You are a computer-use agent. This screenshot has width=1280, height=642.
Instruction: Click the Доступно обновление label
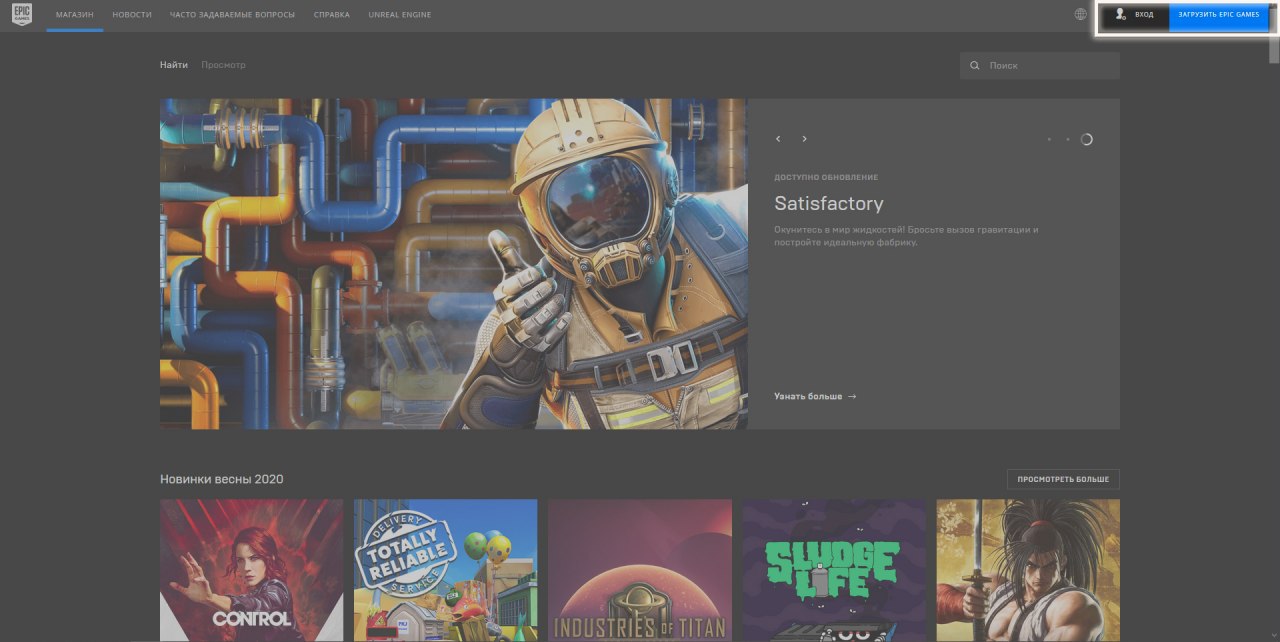(x=826, y=177)
